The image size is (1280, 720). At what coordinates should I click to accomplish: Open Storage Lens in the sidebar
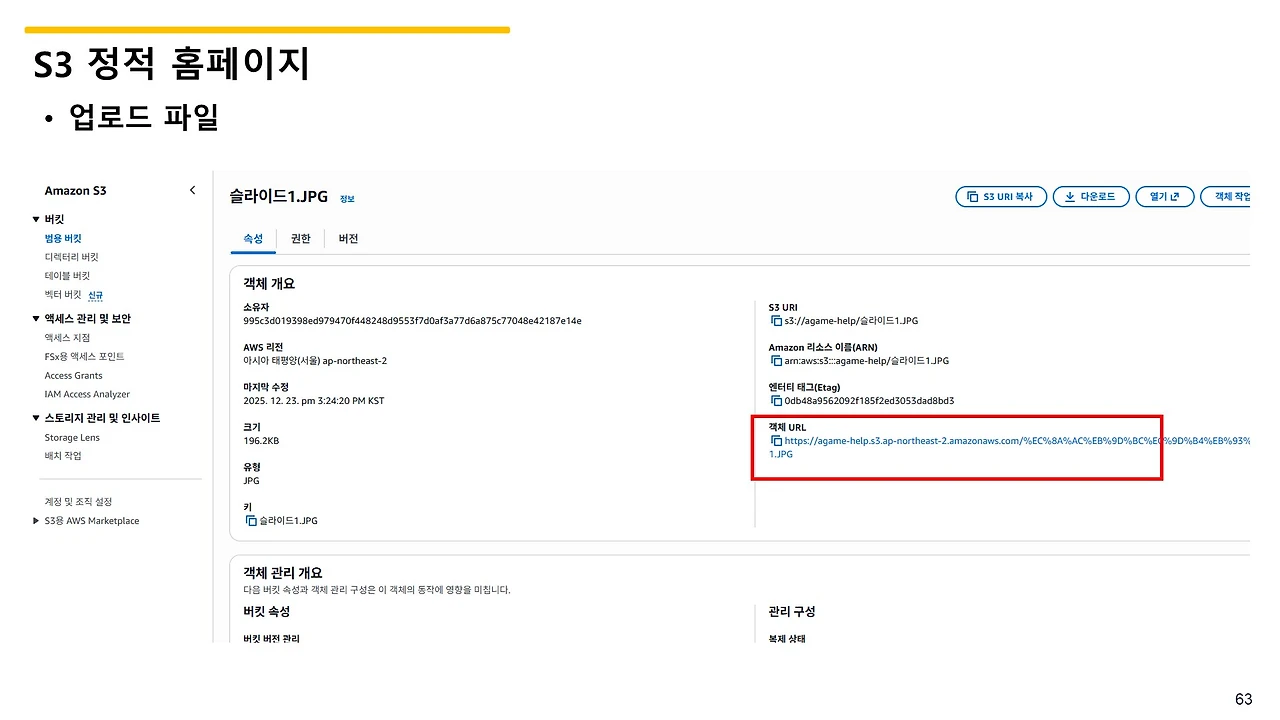pyautogui.click(x=72, y=438)
